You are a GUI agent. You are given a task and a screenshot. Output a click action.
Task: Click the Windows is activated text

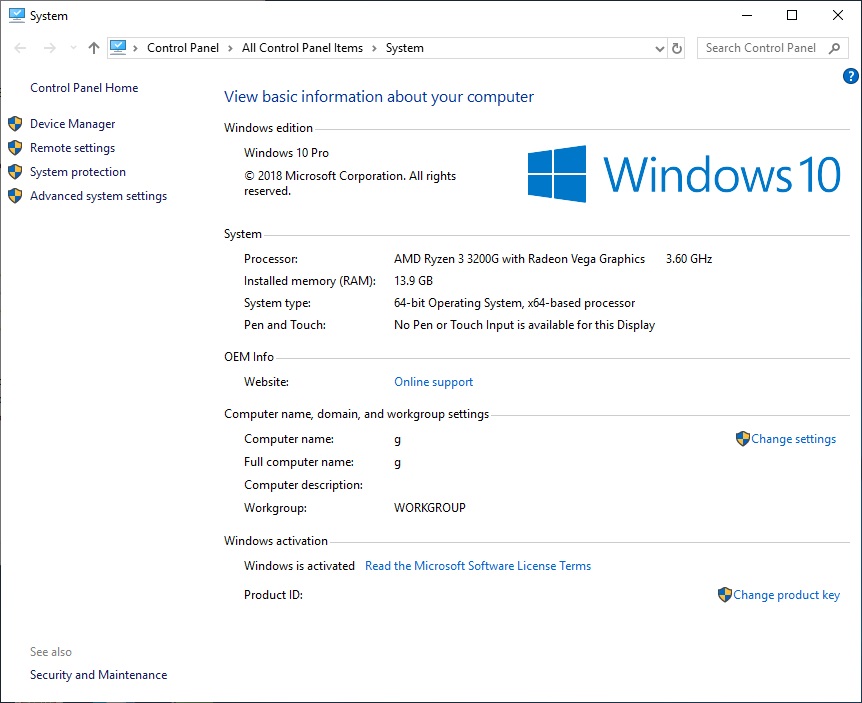pos(300,566)
